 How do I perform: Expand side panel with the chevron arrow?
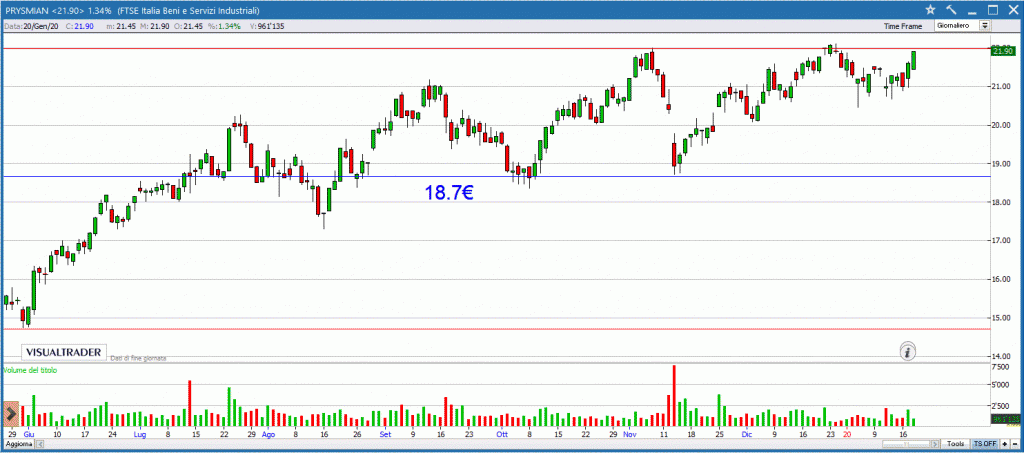click(x=10, y=414)
